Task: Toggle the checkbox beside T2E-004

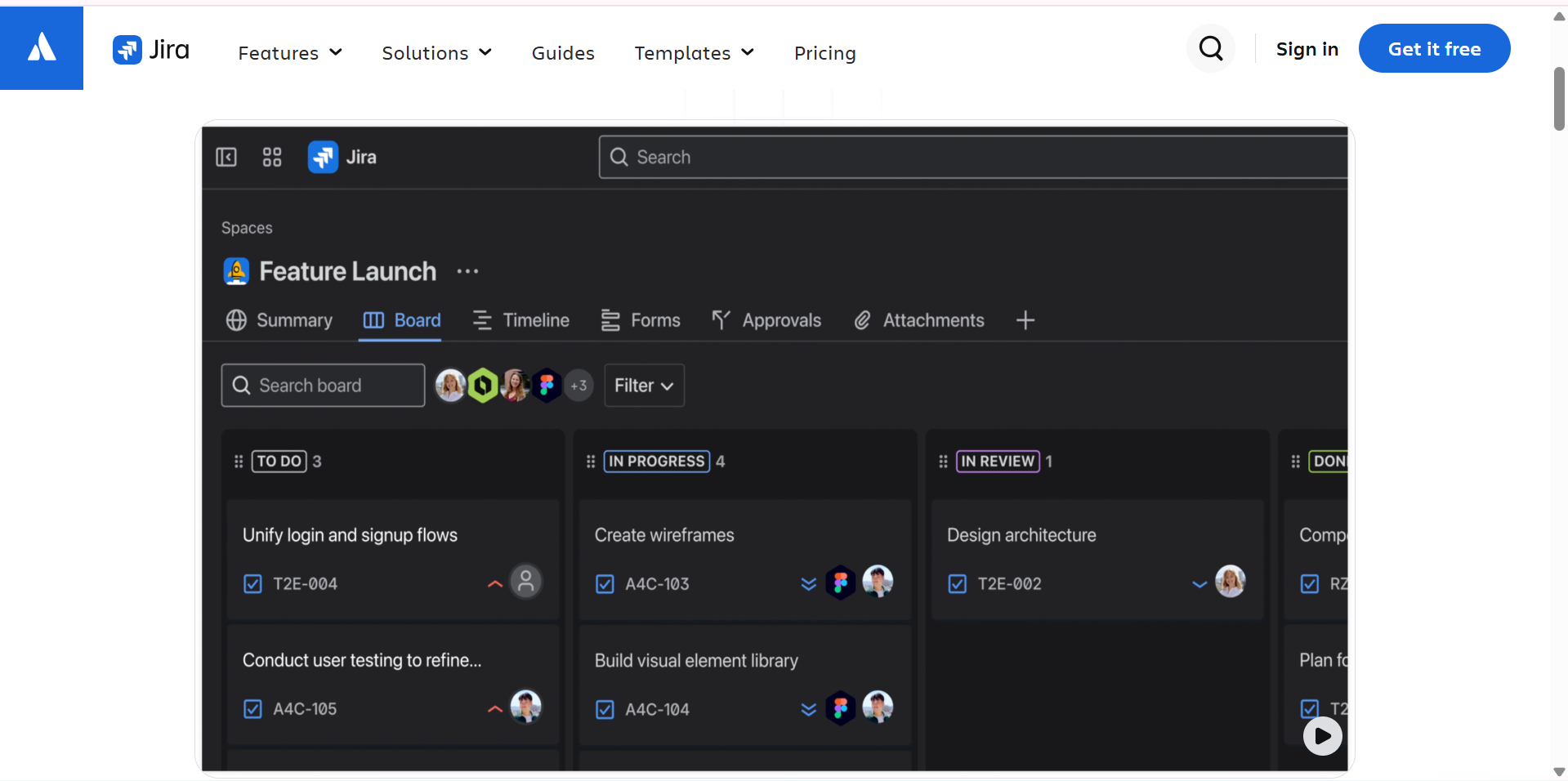Action: tap(253, 584)
